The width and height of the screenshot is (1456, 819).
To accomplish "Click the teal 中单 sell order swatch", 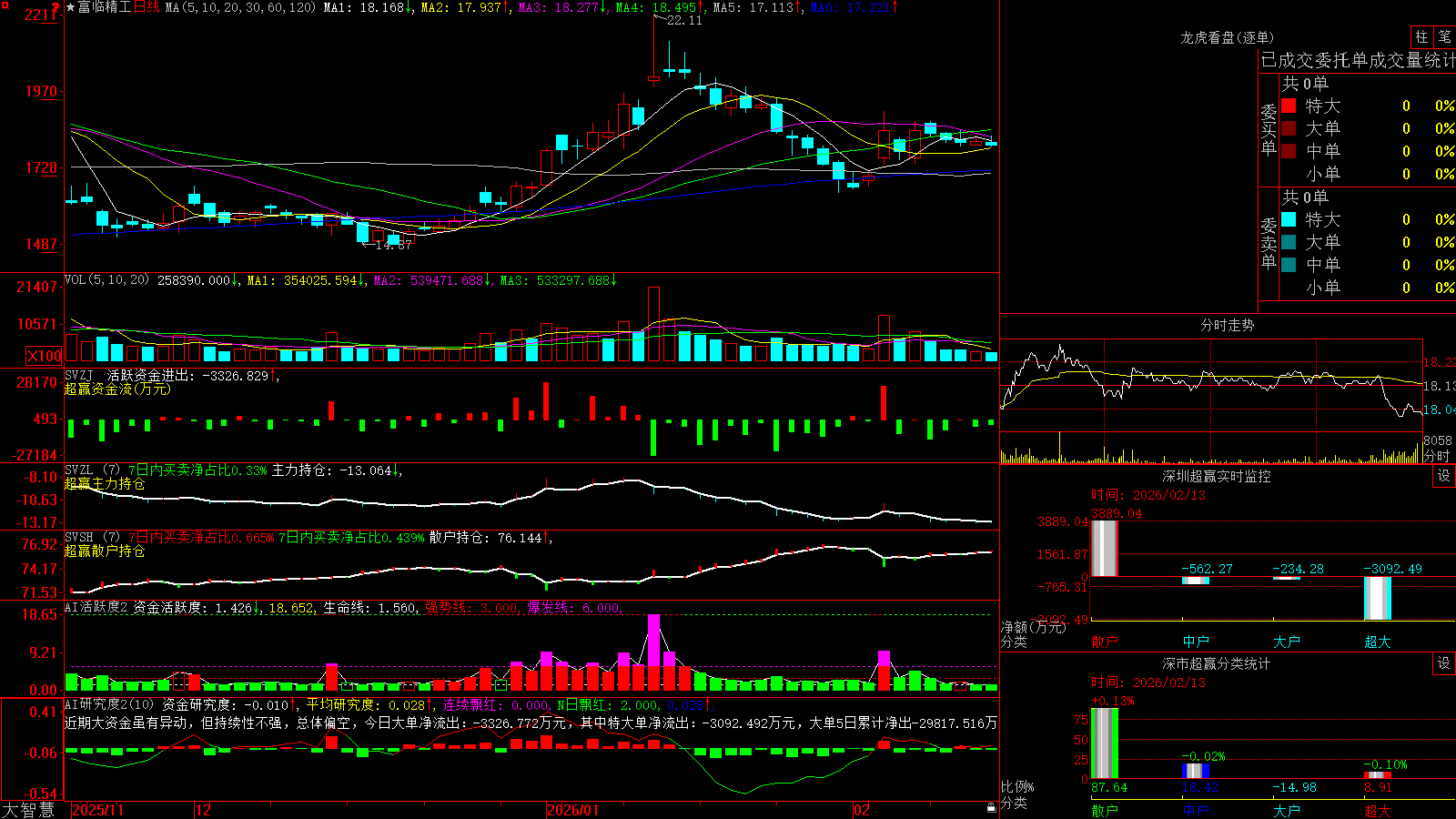I will click(1289, 265).
